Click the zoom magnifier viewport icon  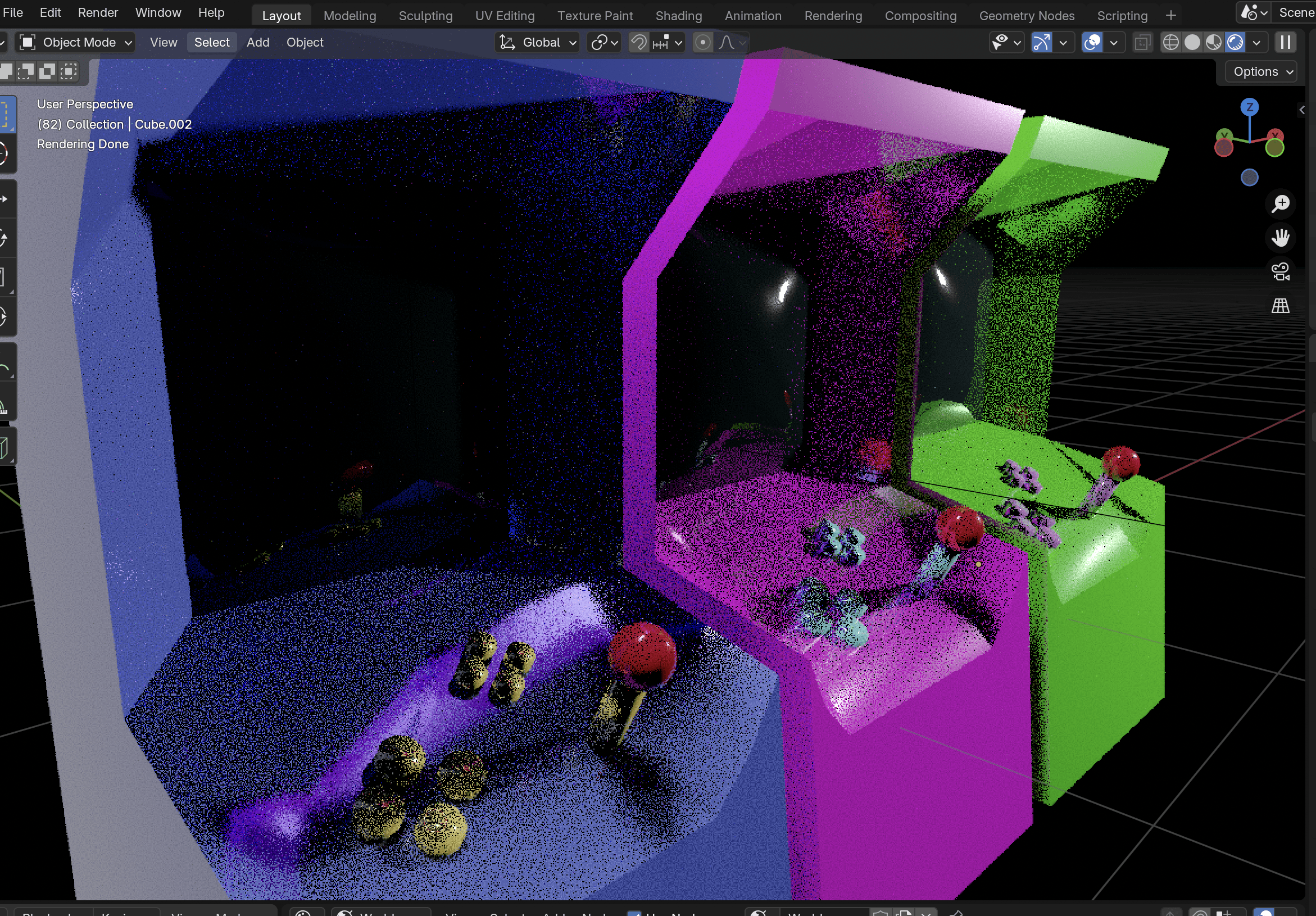[1280, 203]
